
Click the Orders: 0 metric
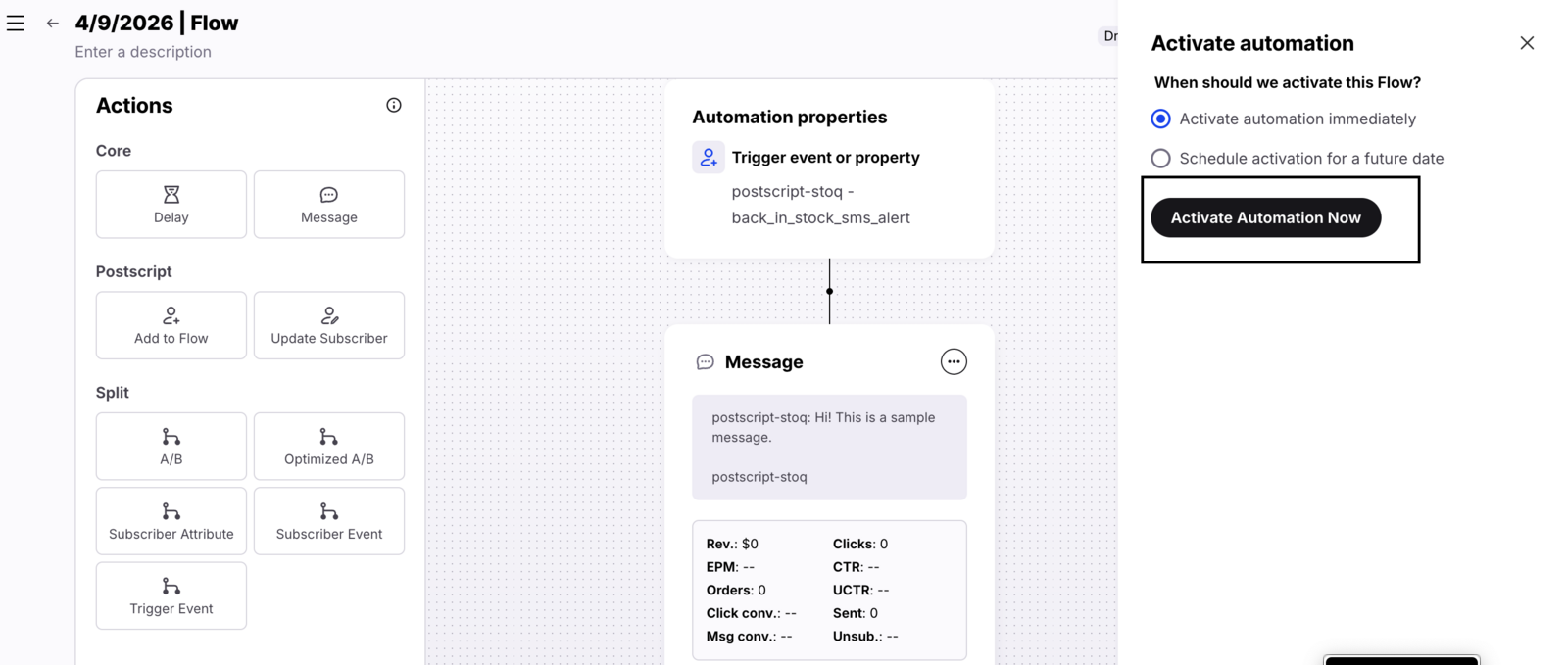(x=736, y=590)
